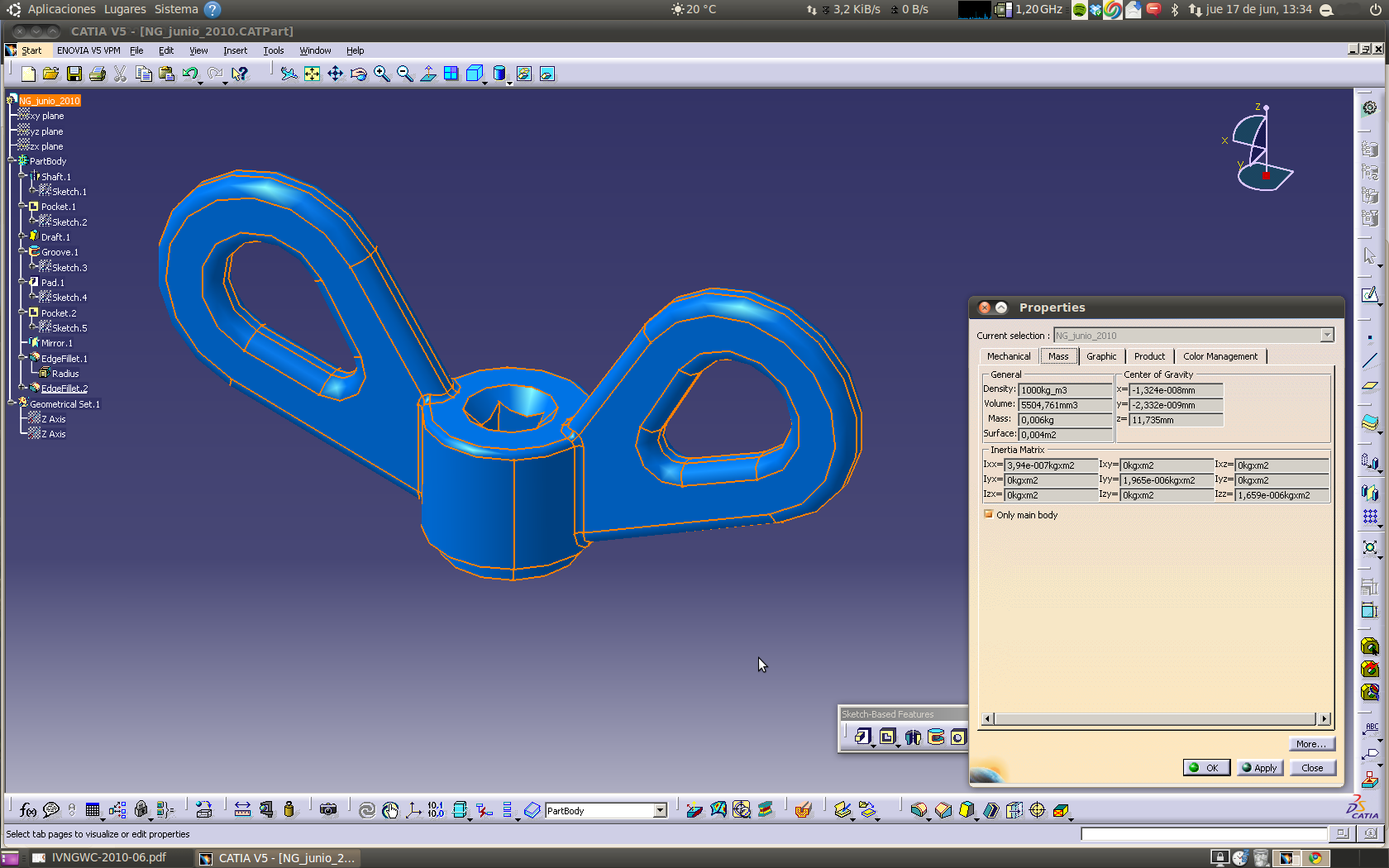Image resolution: width=1389 pixels, height=868 pixels.
Task: Select the Pan arrows tool
Action: pos(335,74)
